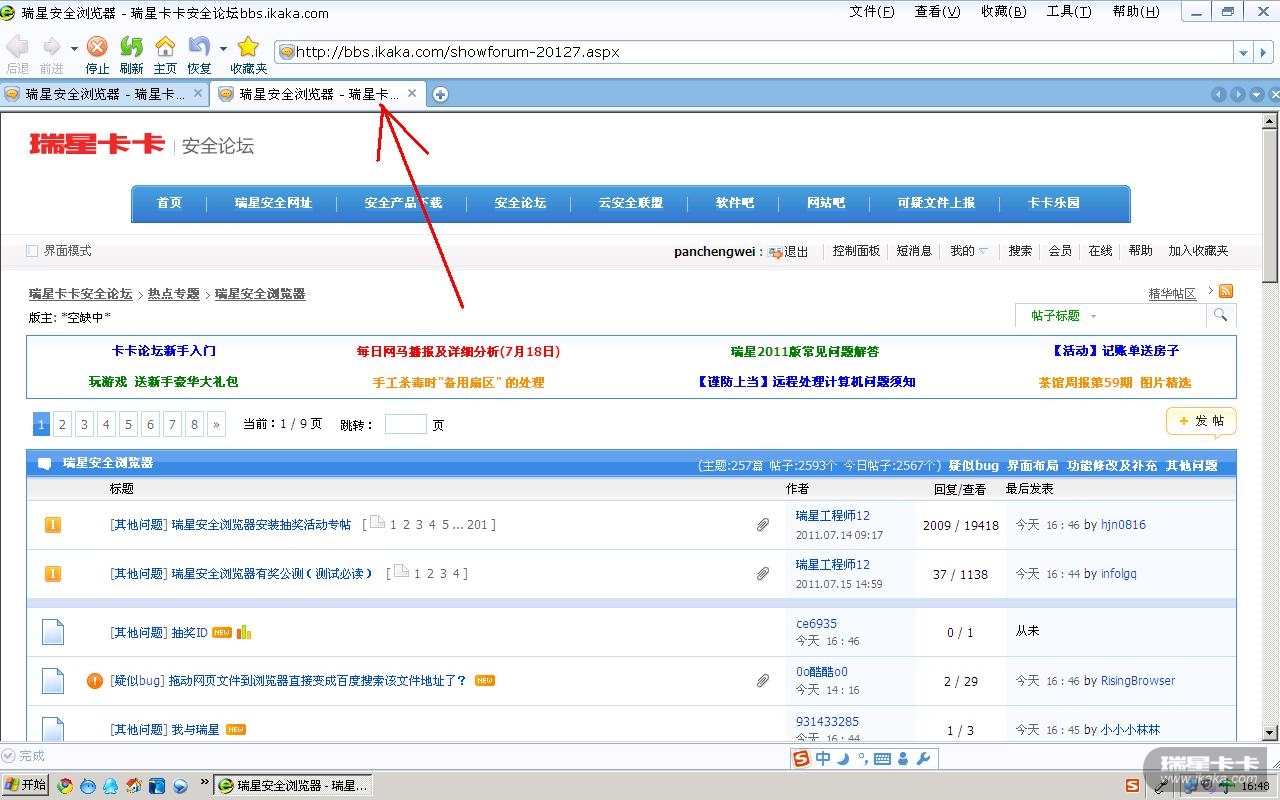Screen dimensions: 1280x800
Task: Click the vertical scrollbar down arrow
Action: pyautogui.click(x=1271, y=733)
